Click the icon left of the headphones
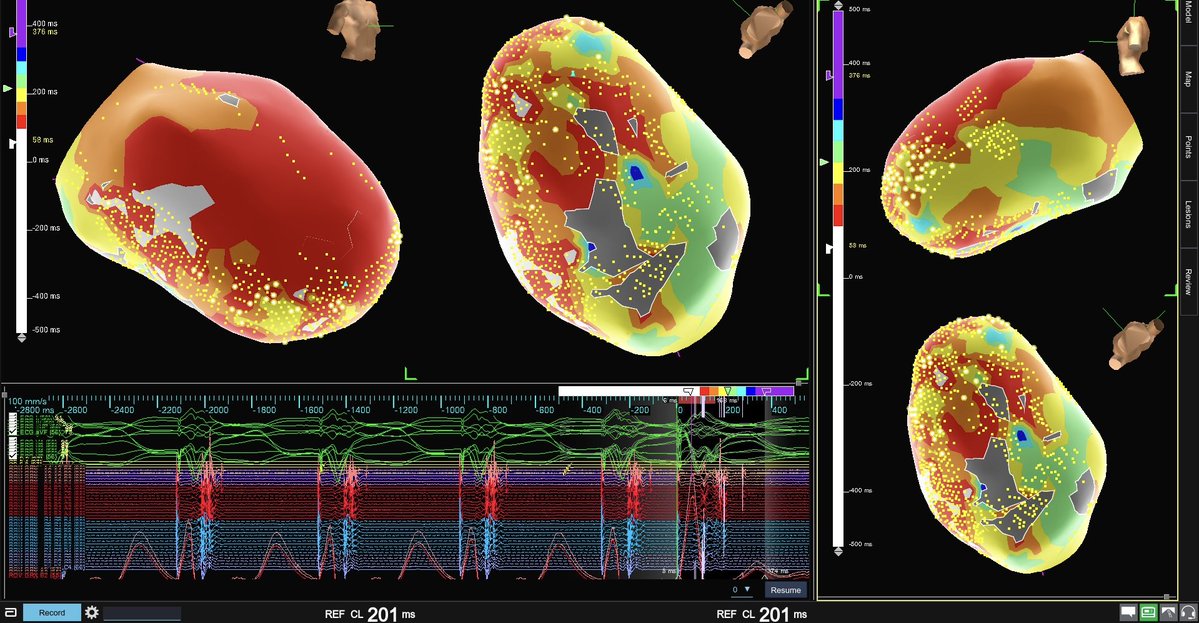The height and width of the screenshot is (623, 1199). (1168, 612)
